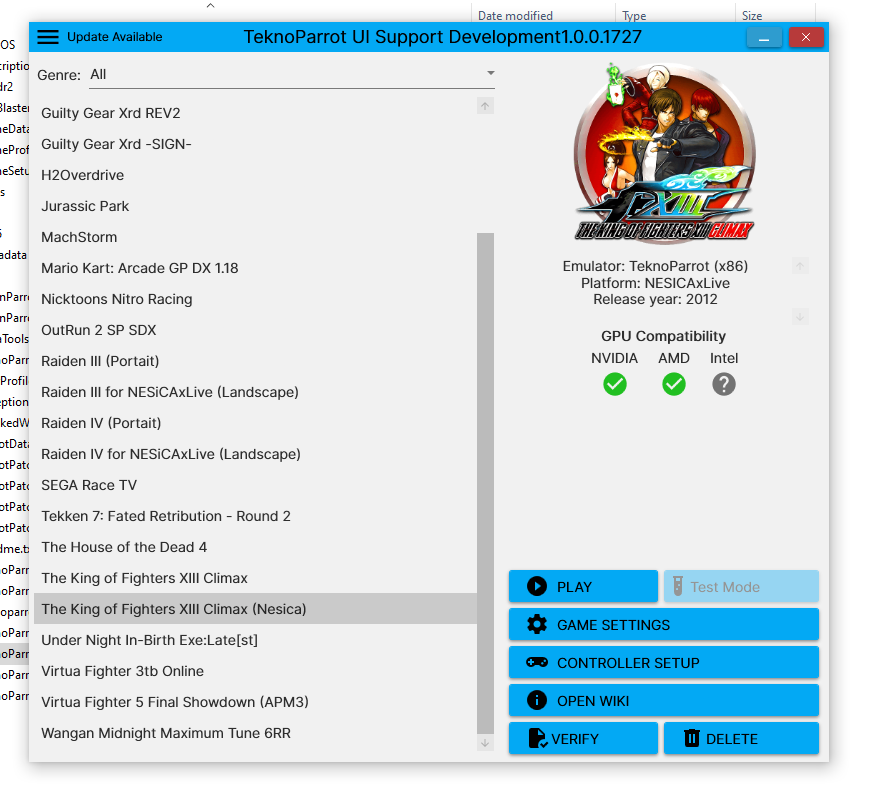Image resolution: width=880 pixels, height=786 pixels.
Task: Click the OPEN WIKI info icon
Action: point(537,701)
